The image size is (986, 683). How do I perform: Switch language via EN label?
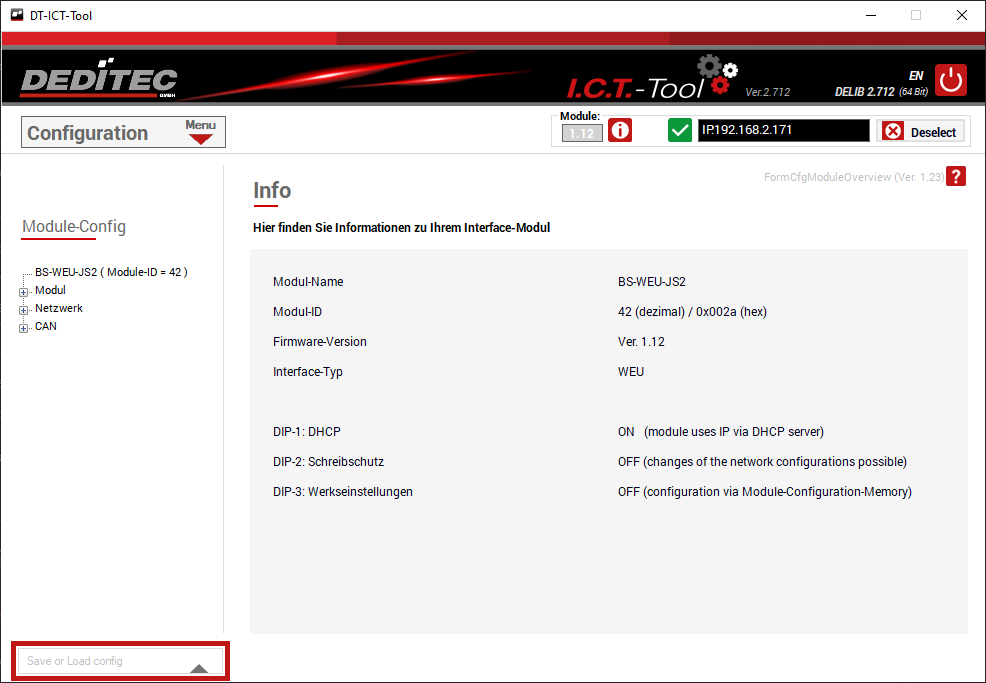pos(915,75)
